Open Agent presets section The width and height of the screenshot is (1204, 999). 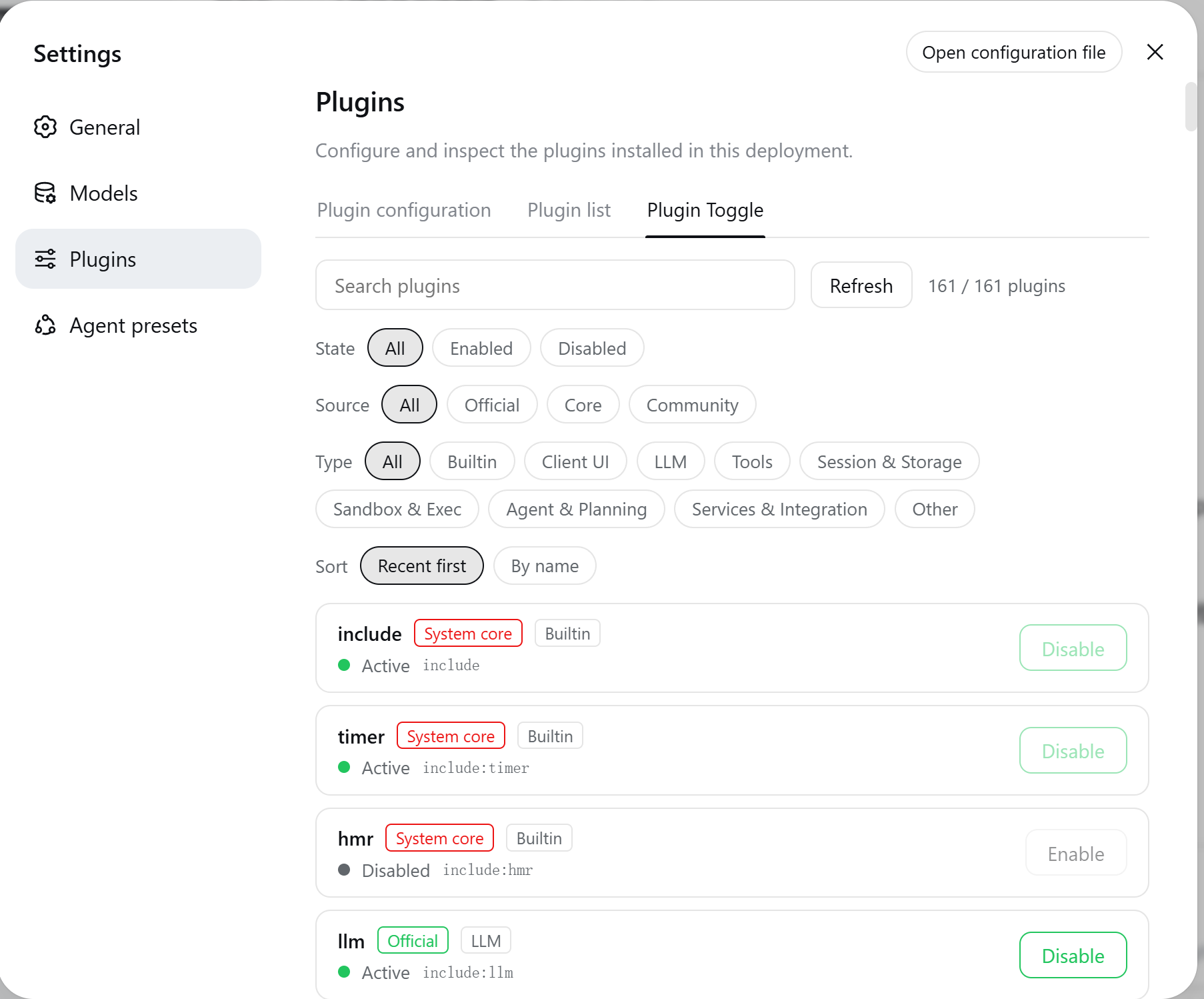[x=139, y=325]
